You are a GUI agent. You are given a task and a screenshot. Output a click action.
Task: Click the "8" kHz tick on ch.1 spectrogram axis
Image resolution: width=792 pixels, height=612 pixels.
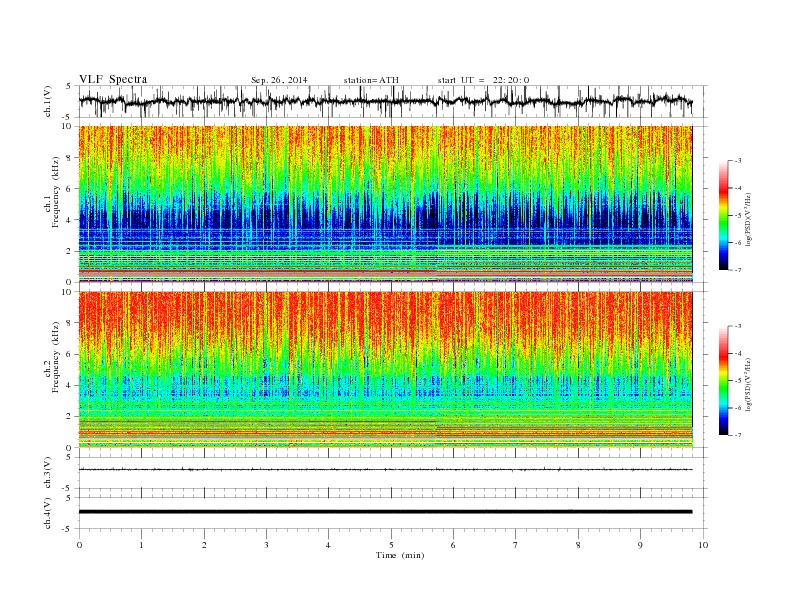tap(69, 158)
